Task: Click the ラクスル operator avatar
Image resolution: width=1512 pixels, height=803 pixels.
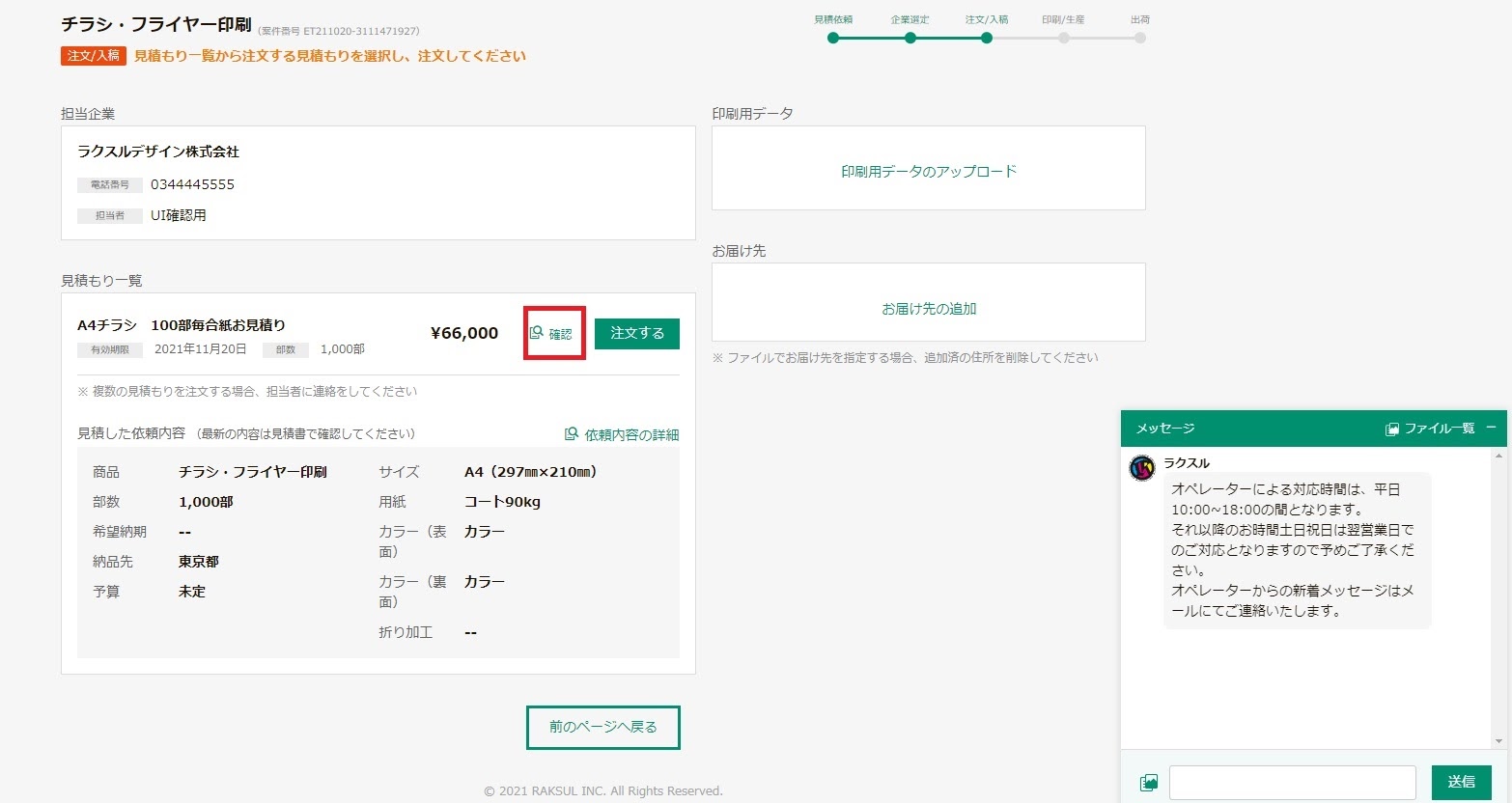Action: (1142, 469)
